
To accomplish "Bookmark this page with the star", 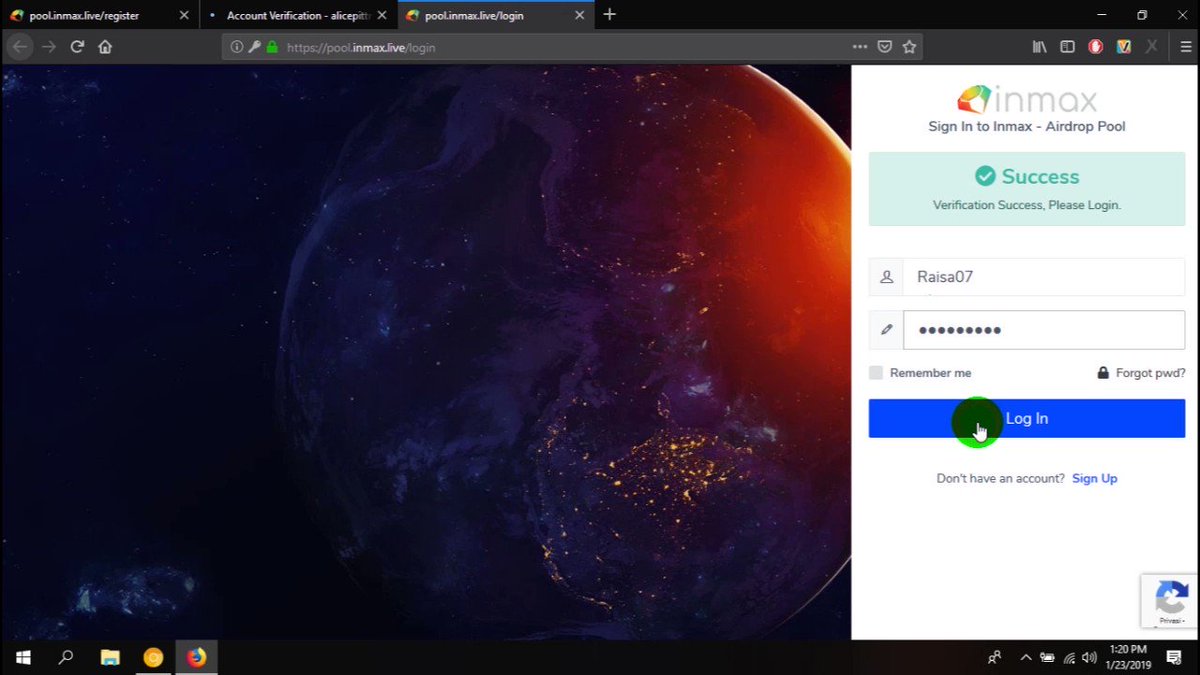I will pos(909,47).
